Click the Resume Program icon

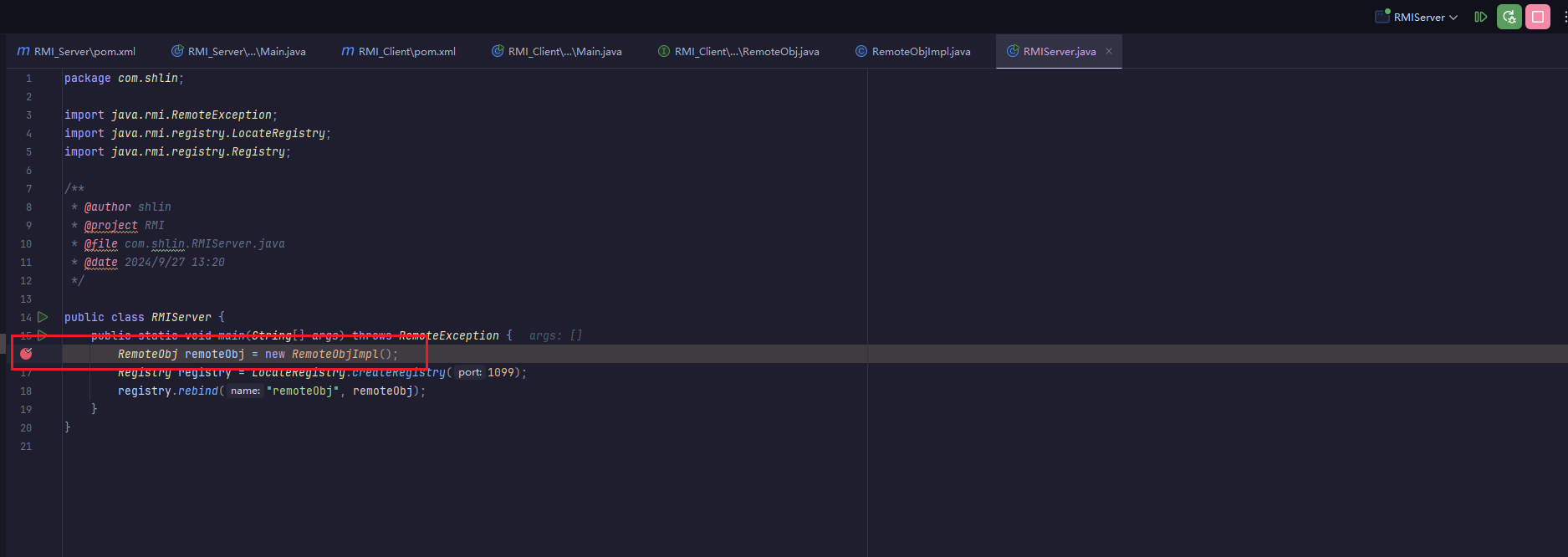1480,17
